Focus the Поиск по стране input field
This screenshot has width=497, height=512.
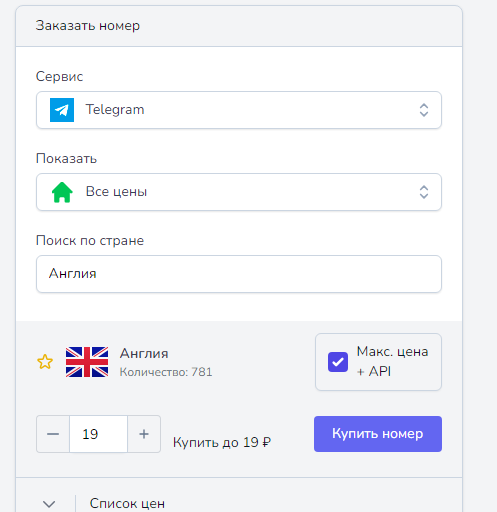239,274
